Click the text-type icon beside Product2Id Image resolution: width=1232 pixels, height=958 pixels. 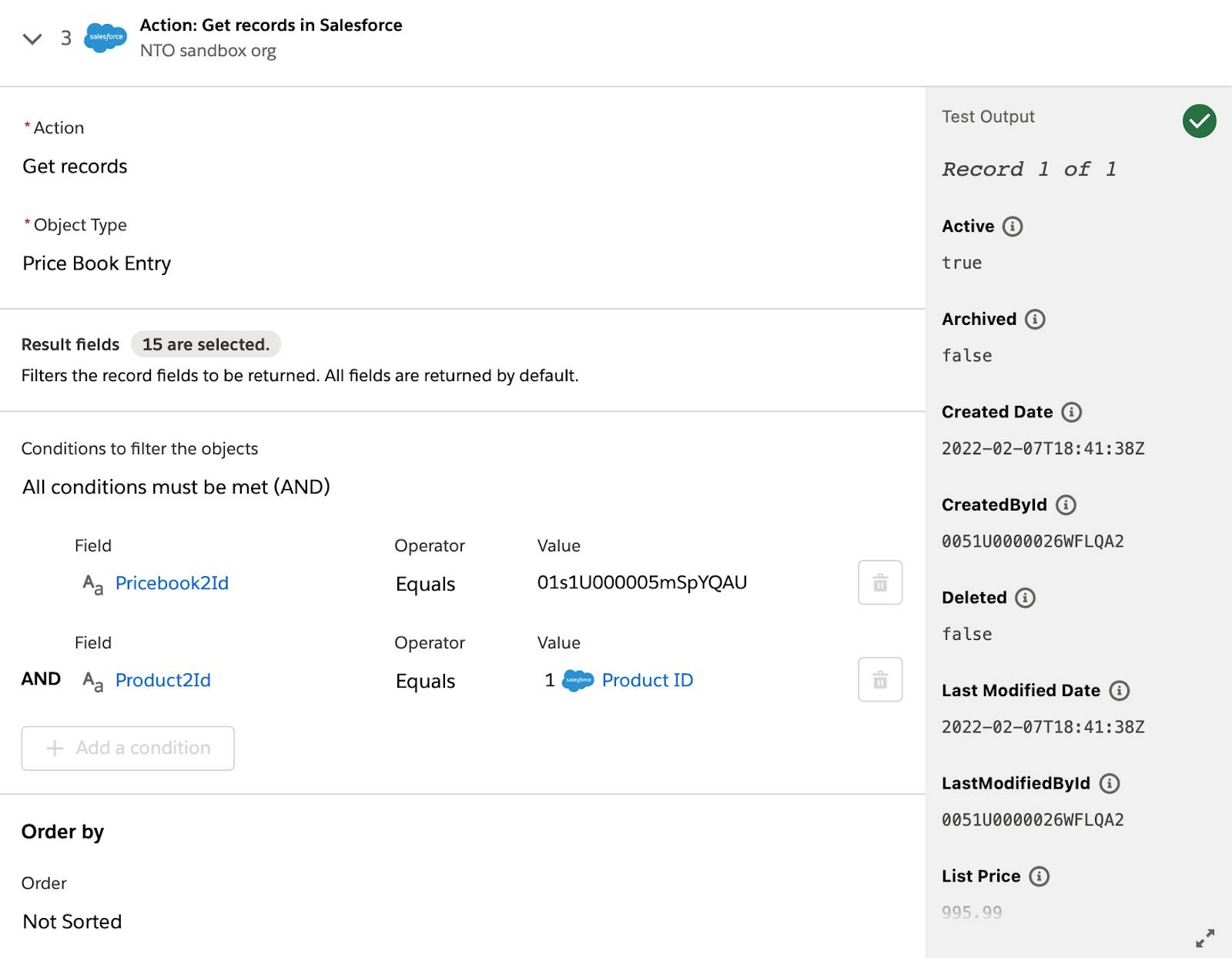tap(92, 682)
